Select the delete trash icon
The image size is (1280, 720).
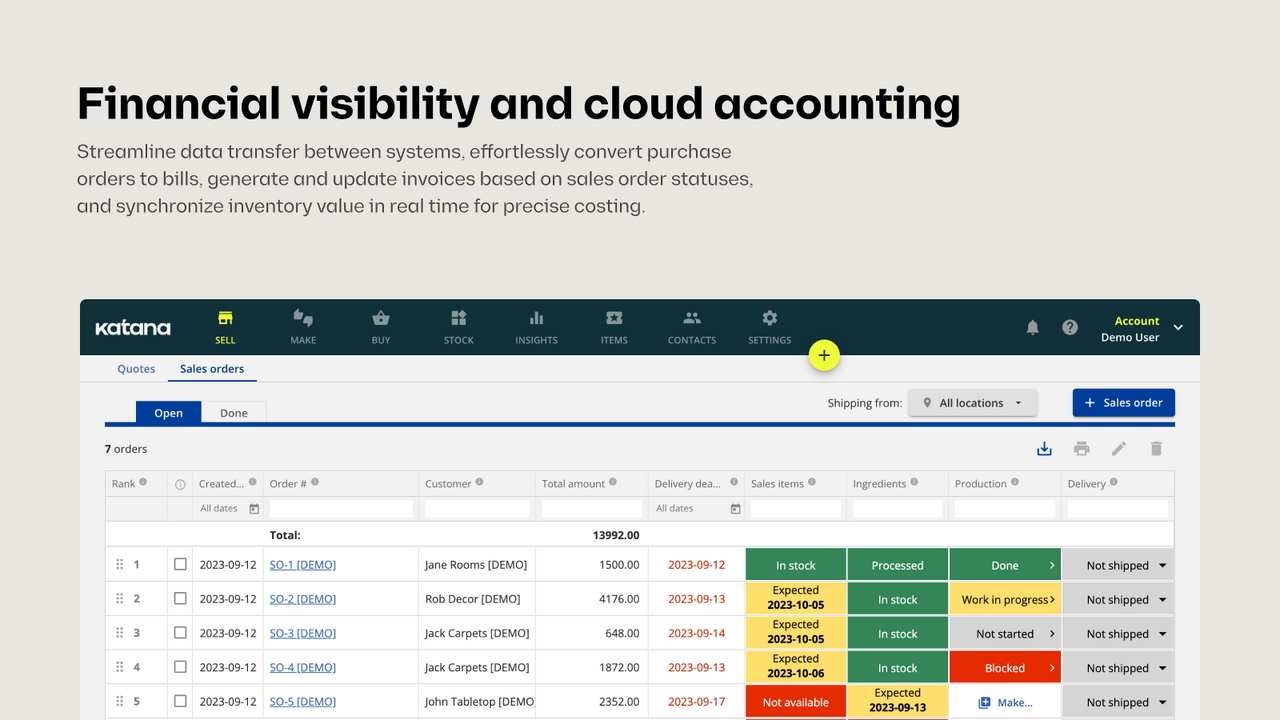[x=1156, y=448]
